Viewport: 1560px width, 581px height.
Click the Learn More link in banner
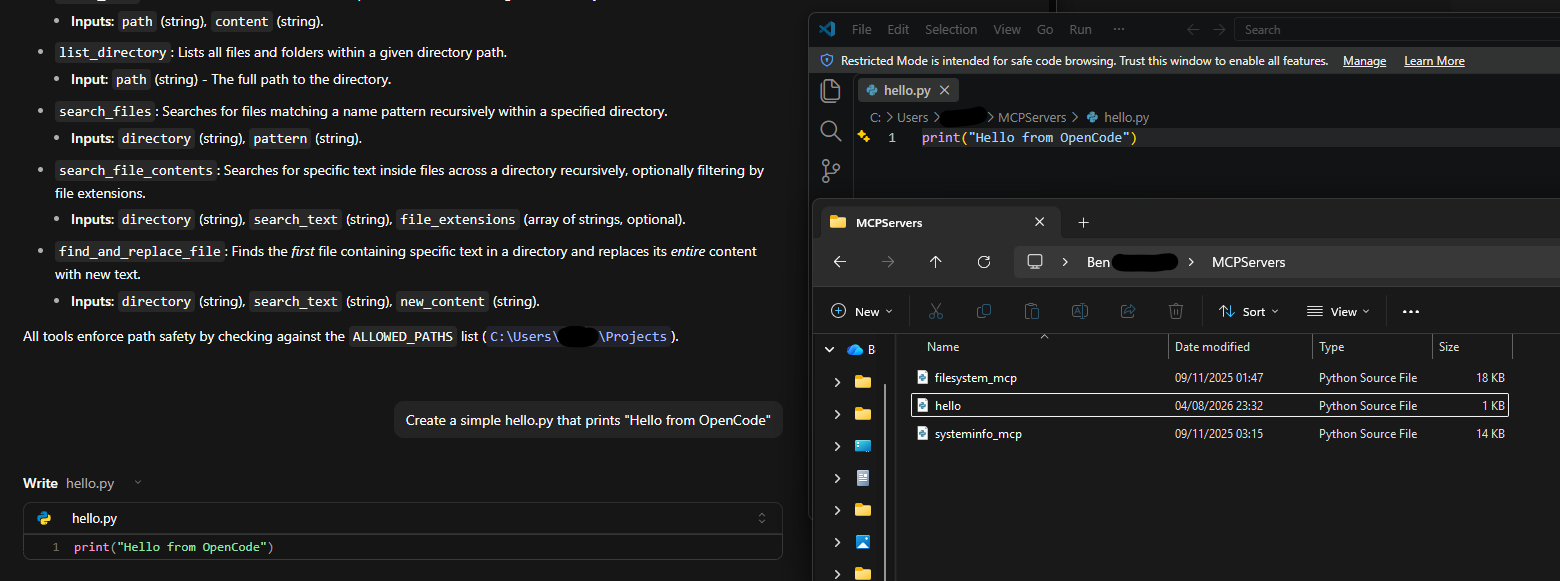(1434, 61)
